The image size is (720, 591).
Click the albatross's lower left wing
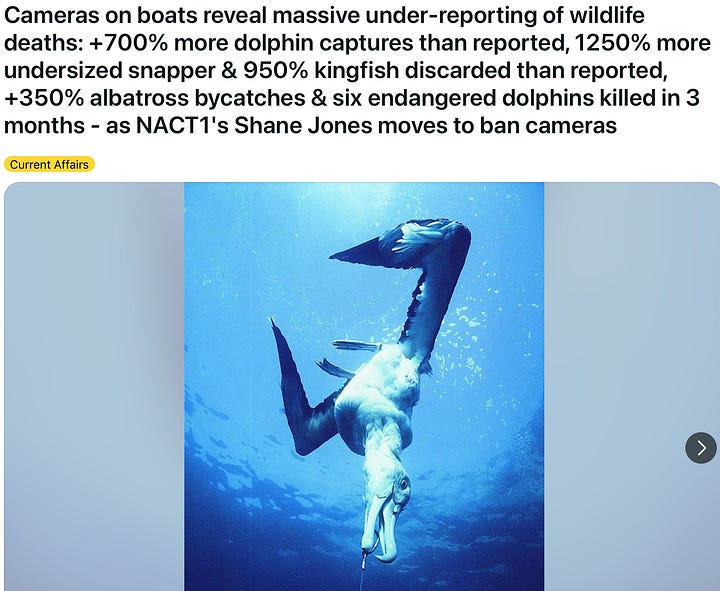point(301,390)
